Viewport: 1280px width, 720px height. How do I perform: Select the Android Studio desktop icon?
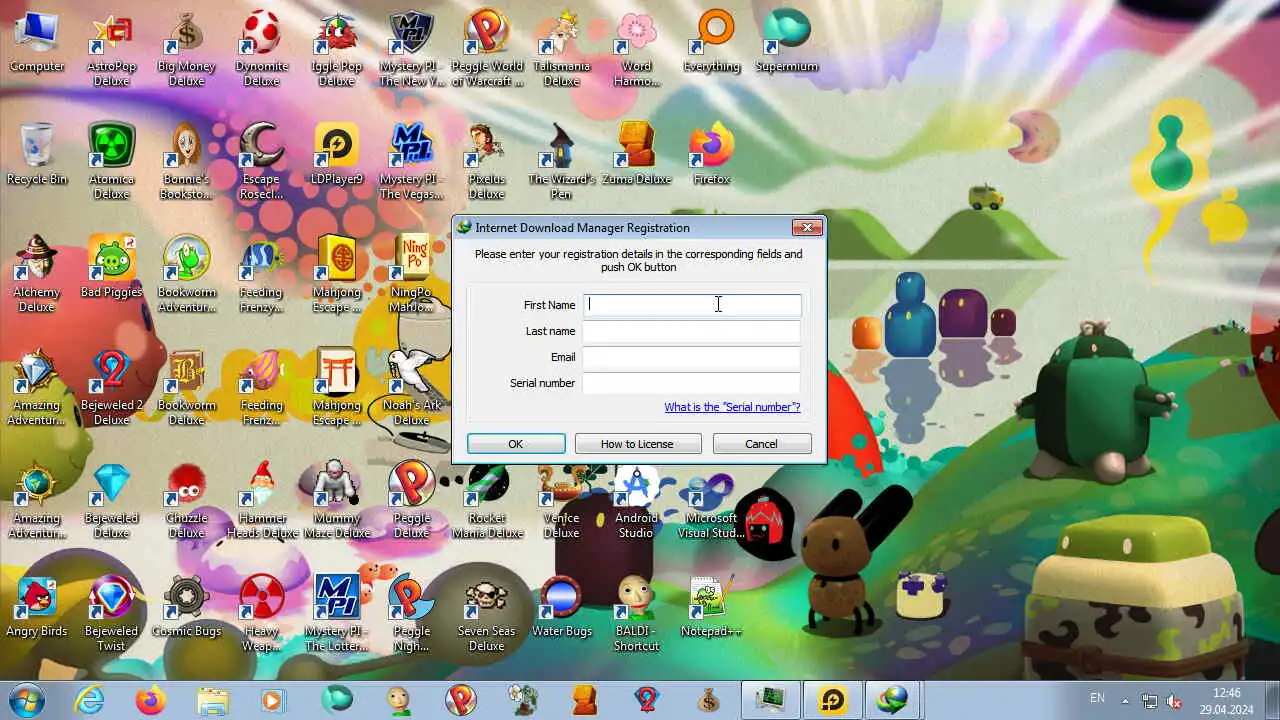(x=636, y=500)
